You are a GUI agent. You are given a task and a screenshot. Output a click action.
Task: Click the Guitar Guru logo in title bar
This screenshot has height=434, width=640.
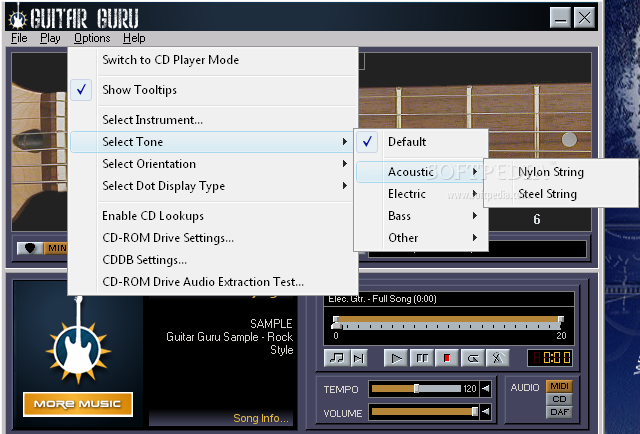pyautogui.click(x=18, y=18)
